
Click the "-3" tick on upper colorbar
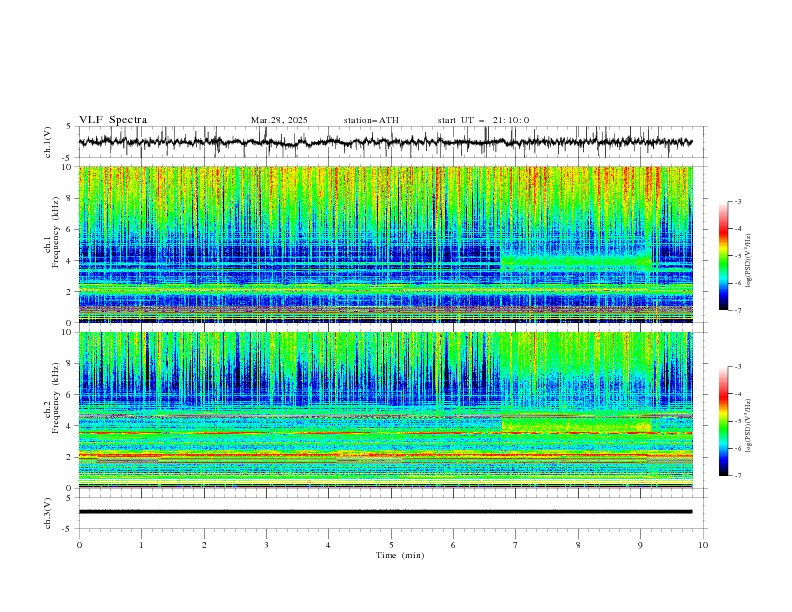point(738,201)
